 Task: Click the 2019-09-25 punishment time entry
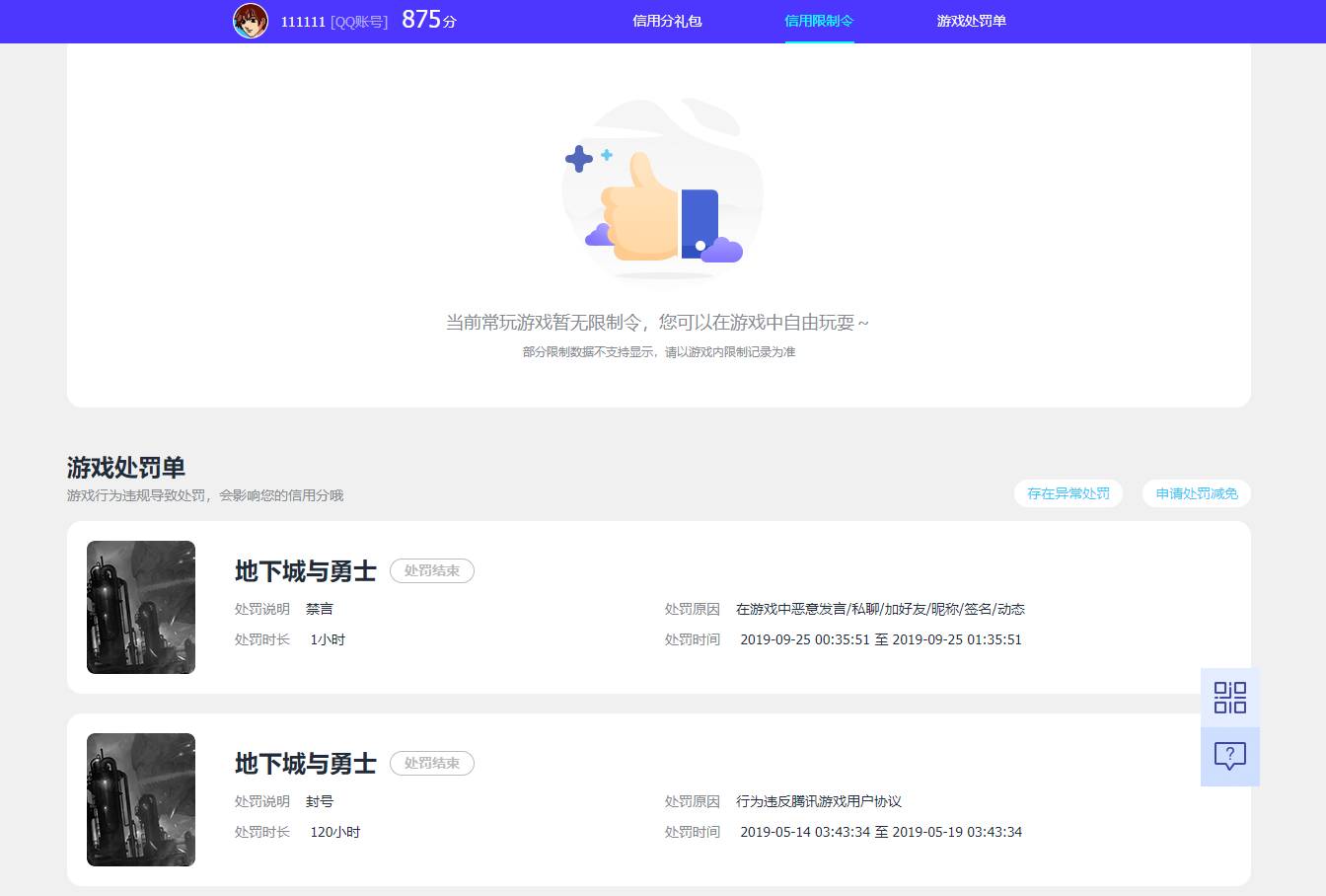pyautogui.click(x=880, y=639)
